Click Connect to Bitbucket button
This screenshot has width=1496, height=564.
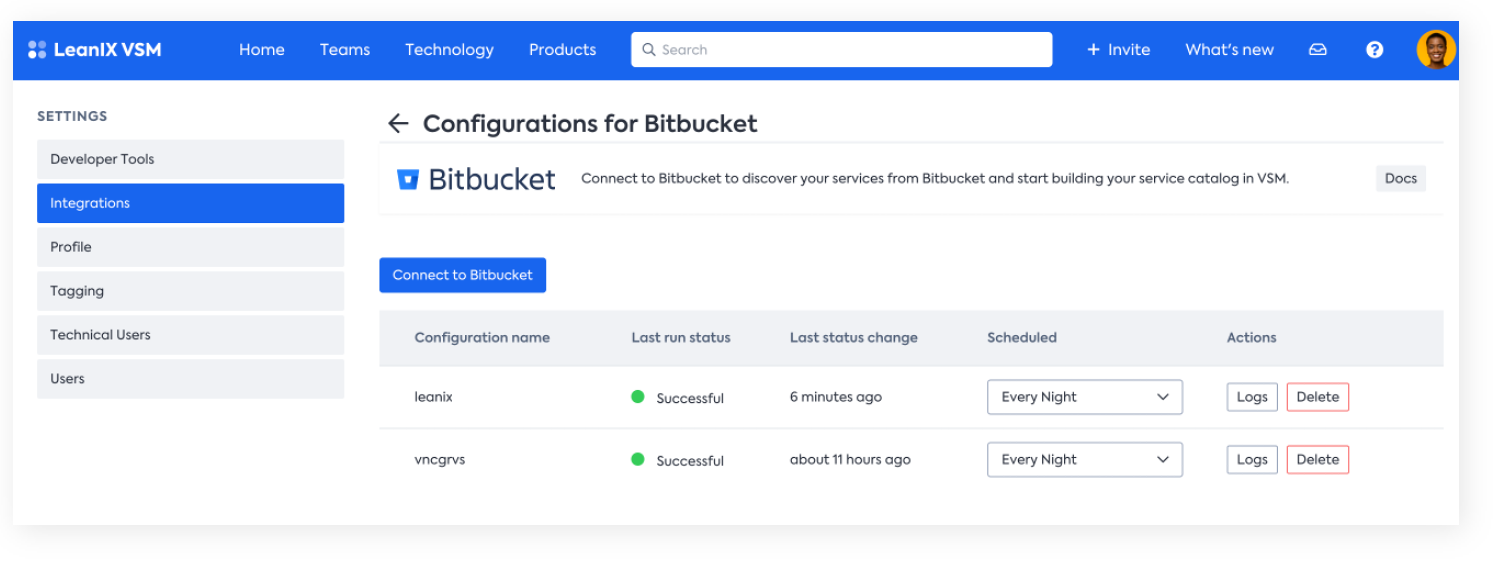462,275
